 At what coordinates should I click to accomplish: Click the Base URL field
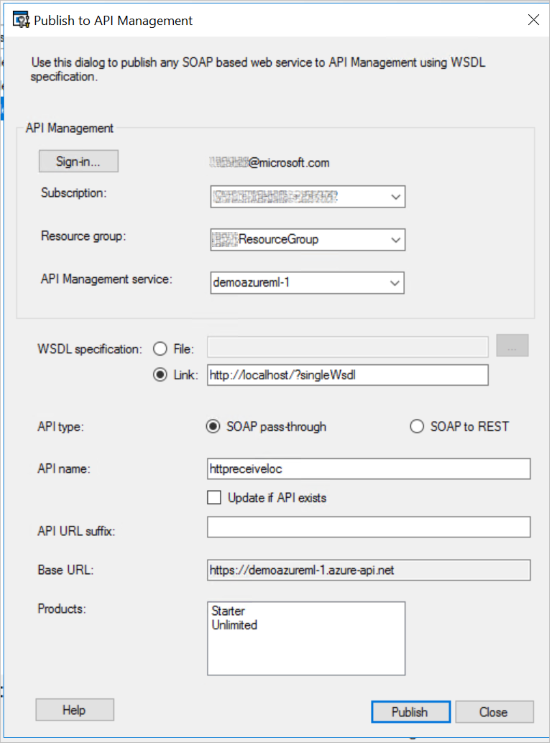369,570
